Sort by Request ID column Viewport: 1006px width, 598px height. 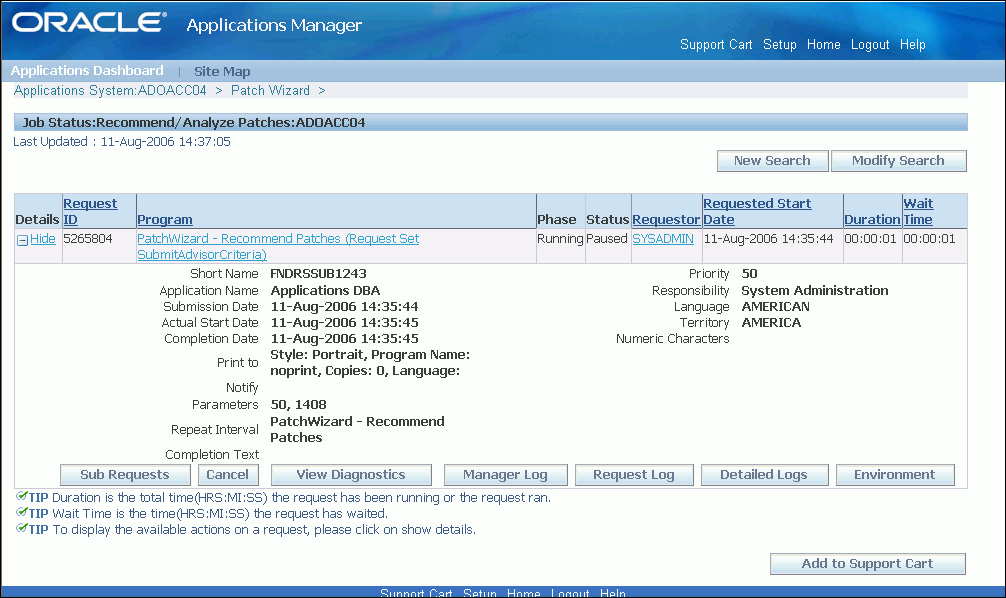point(90,211)
